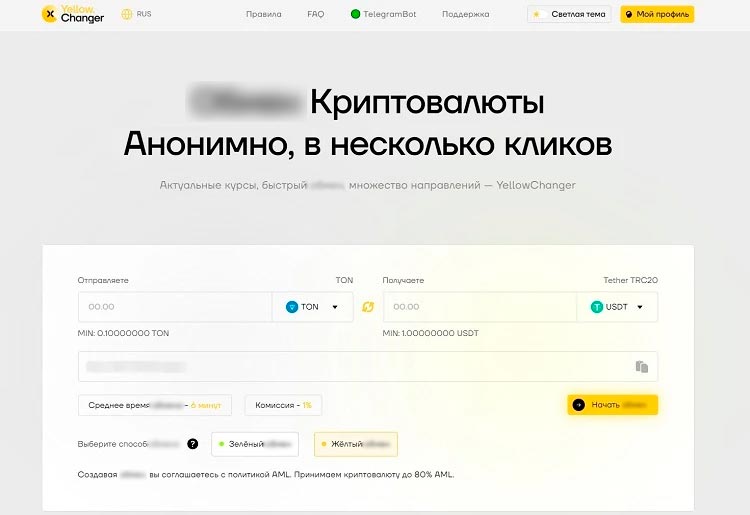The width and height of the screenshot is (750, 515).
Task: Expand the USDT receive currency dropdown arrow
Action: (640, 307)
